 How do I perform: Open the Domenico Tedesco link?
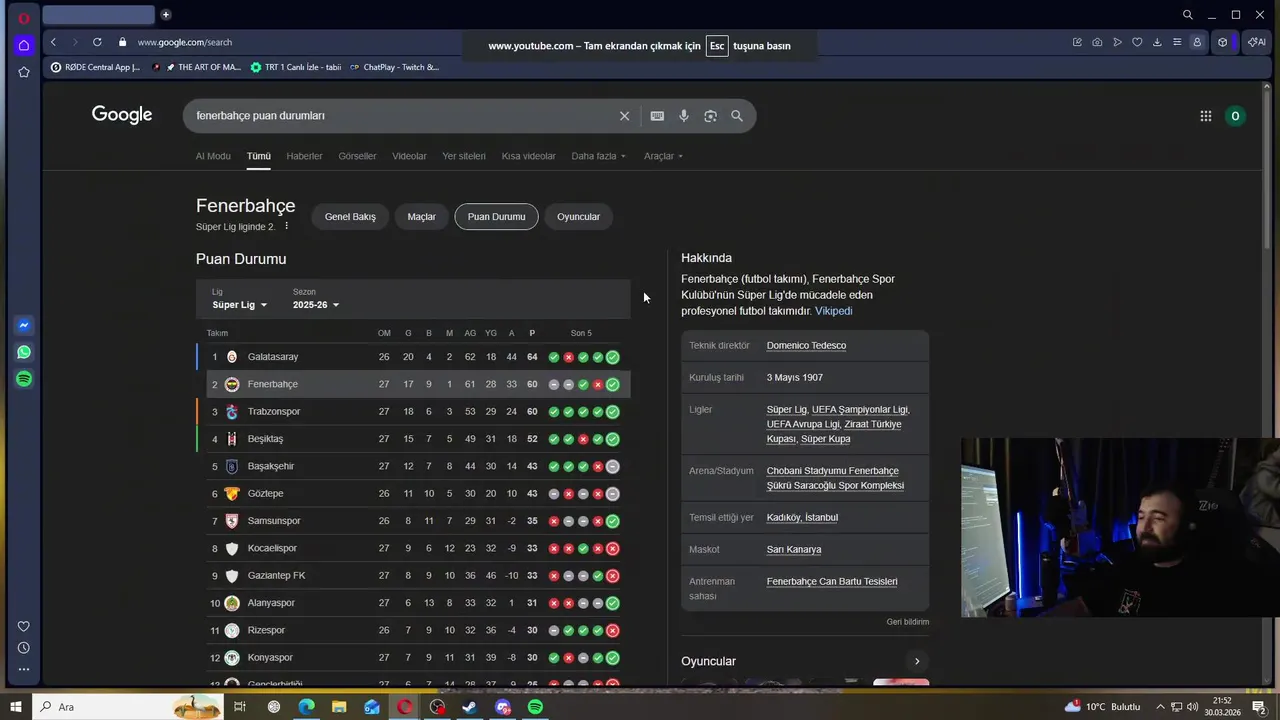tap(806, 346)
